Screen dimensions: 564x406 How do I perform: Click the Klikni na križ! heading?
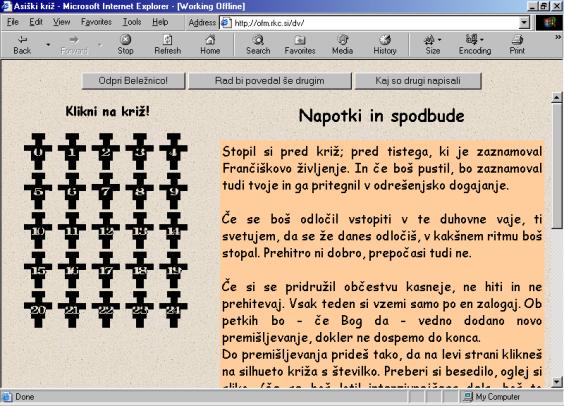[x=107, y=111]
